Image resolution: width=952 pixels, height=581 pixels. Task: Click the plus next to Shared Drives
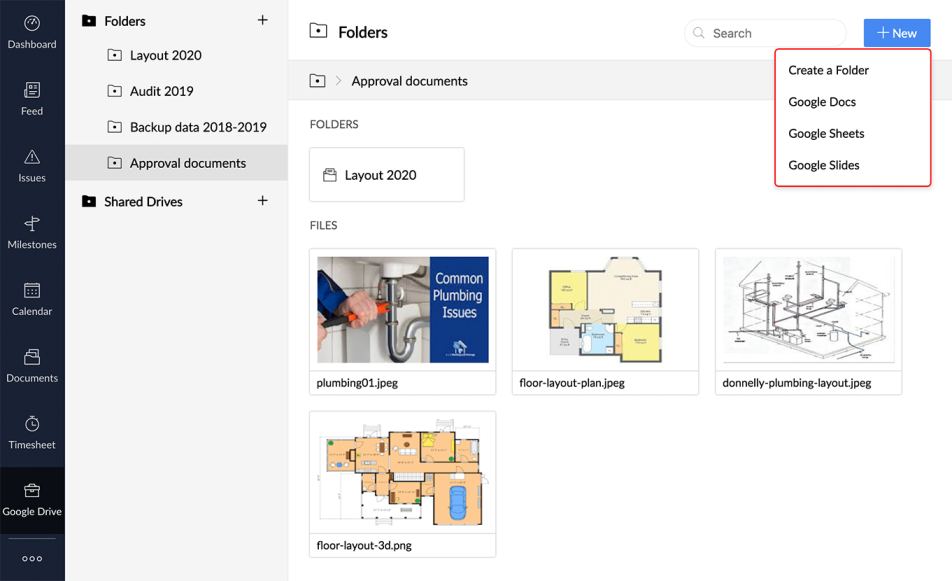tap(262, 201)
